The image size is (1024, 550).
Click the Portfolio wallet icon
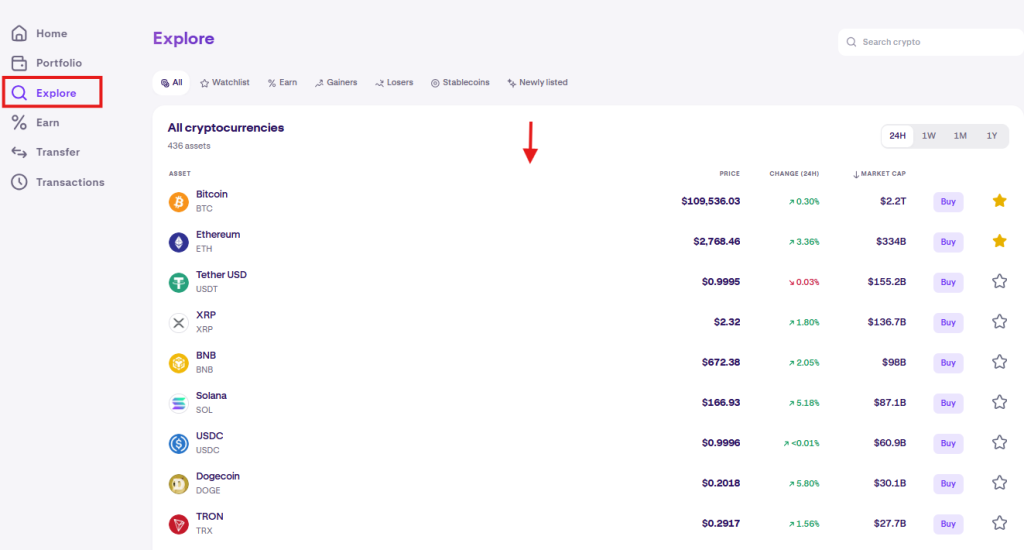click(19, 63)
